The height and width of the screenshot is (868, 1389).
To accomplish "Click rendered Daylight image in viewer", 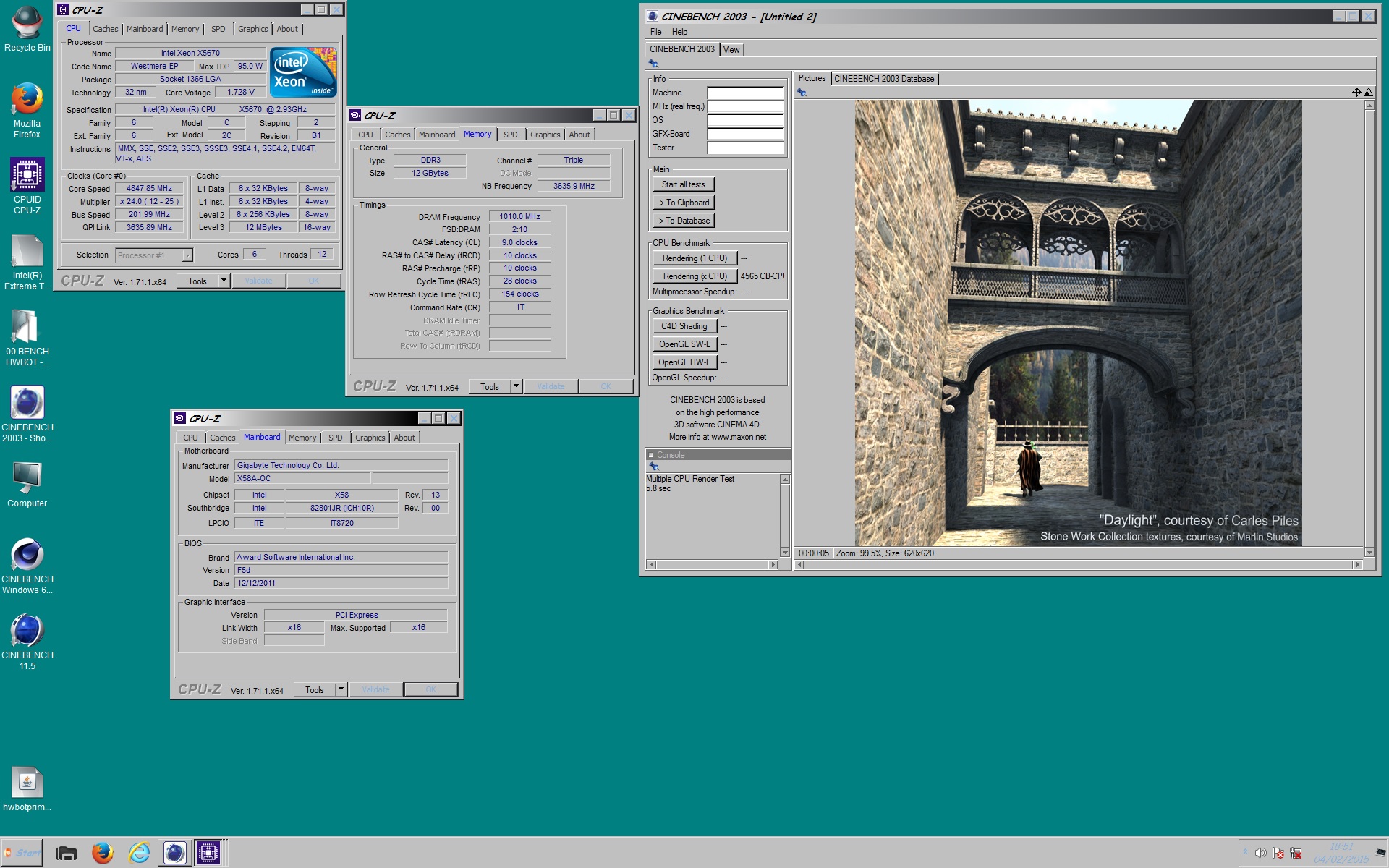I will (x=1078, y=323).
